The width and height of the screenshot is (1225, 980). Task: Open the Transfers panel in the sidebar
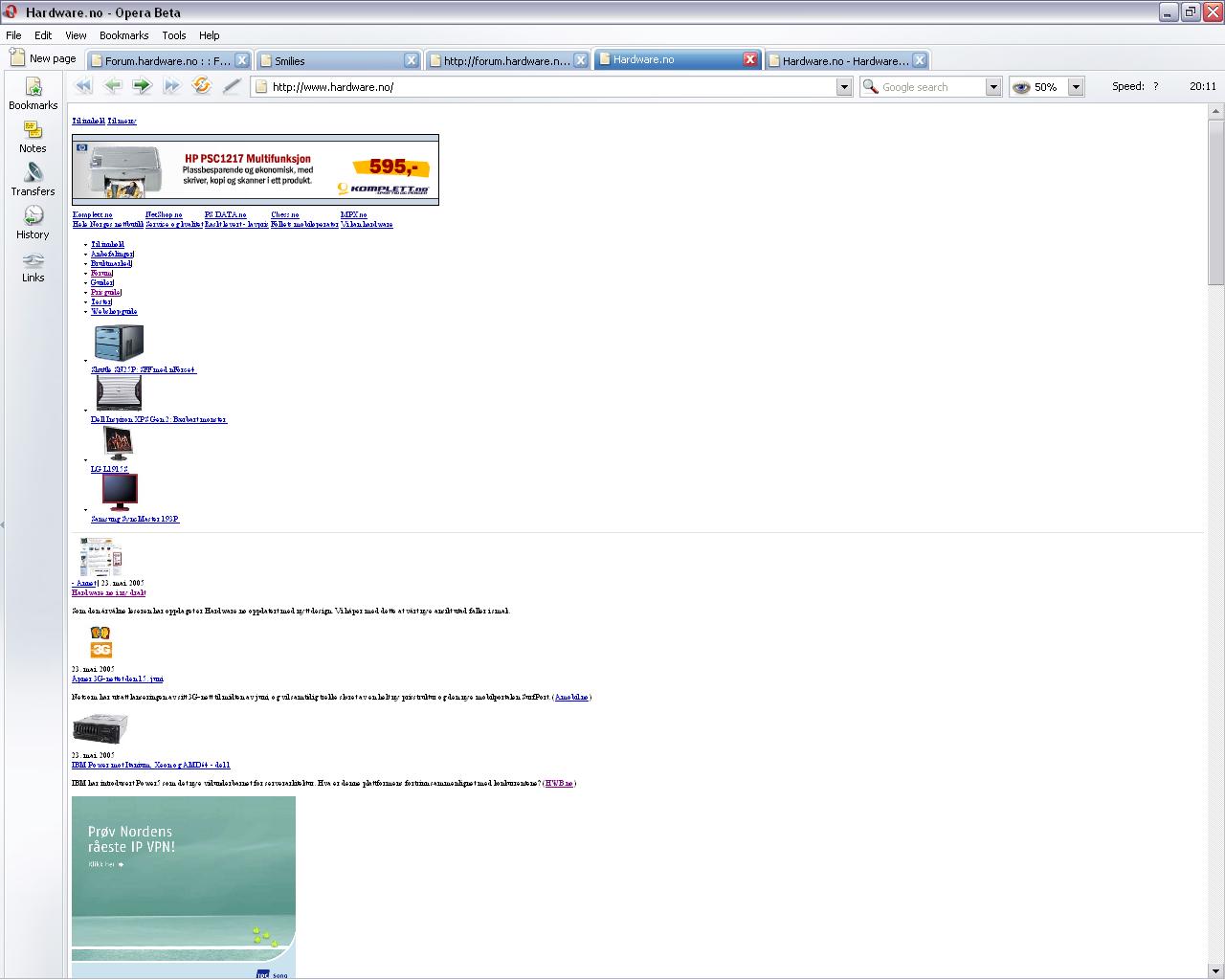tap(33, 180)
